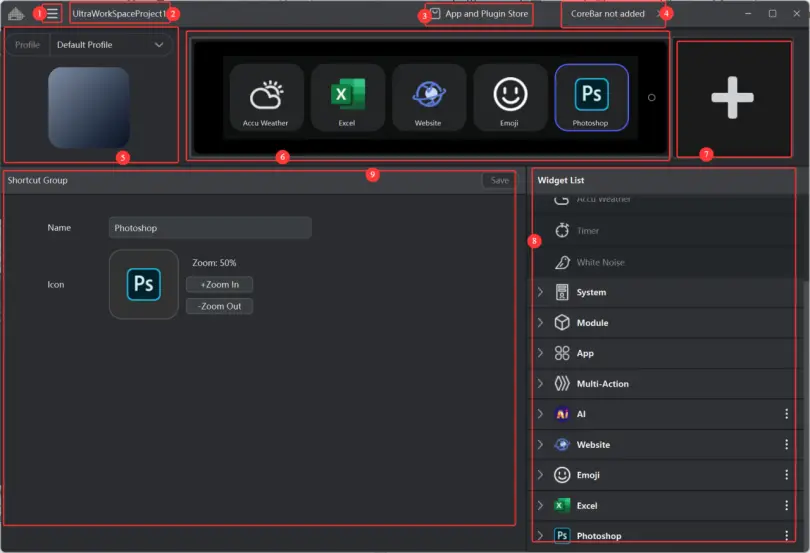
Task: Expand the Excel category chevron
Action: (540, 505)
